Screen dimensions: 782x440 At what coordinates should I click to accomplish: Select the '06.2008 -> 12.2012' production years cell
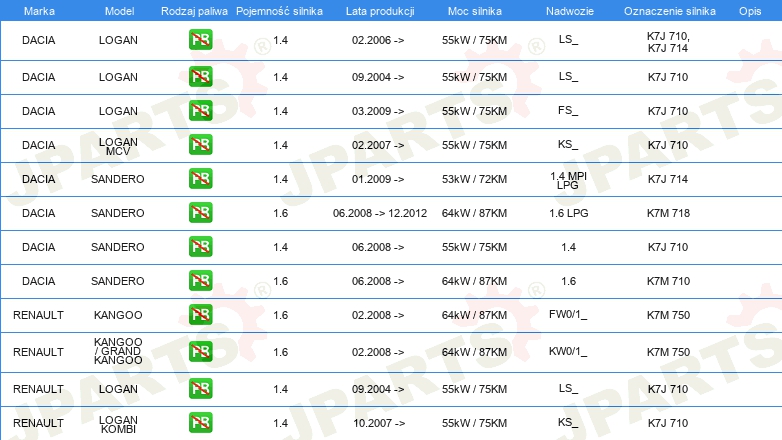click(x=380, y=213)
